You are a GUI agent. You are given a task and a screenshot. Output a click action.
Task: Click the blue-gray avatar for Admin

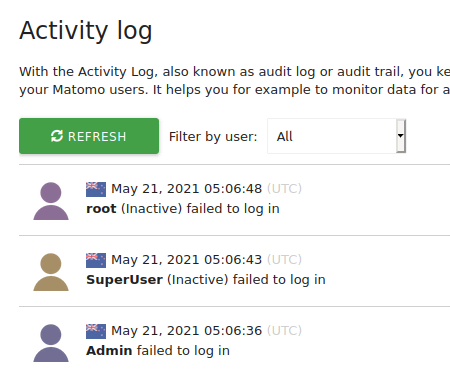coord(51,343)
